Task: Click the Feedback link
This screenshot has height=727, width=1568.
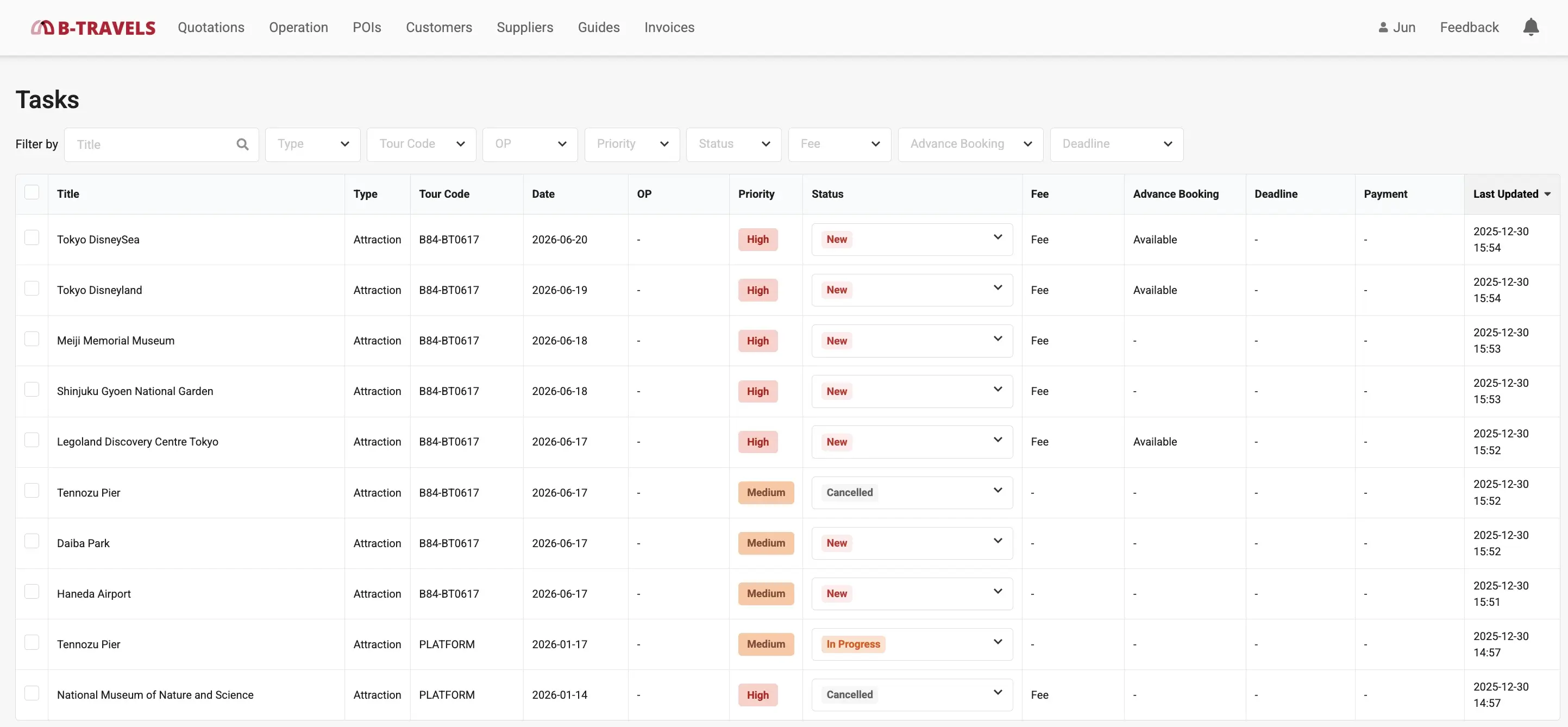Action: (x=1469, y=27)
